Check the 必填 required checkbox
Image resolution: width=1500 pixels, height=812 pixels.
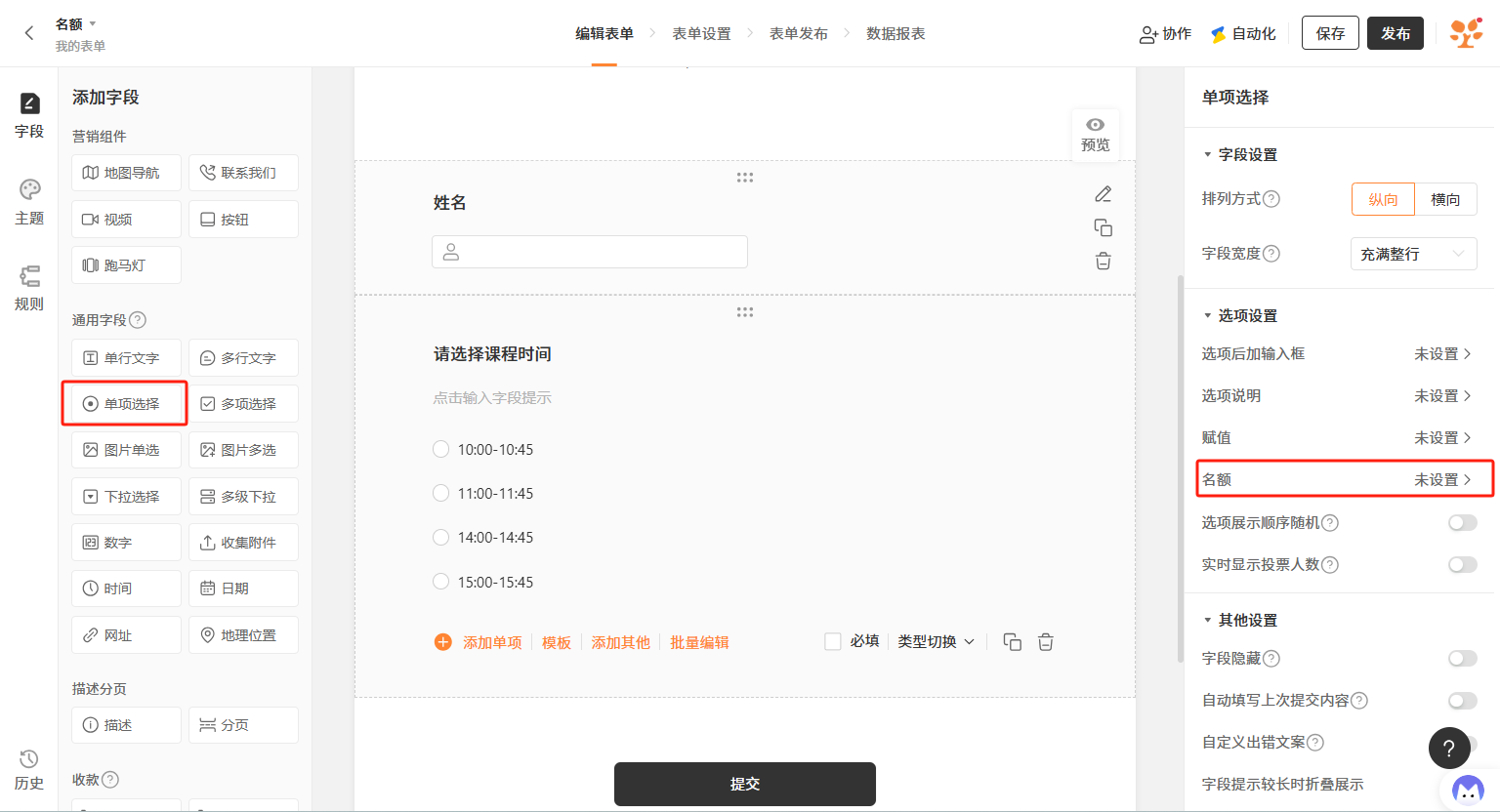(x=833, y=641)
